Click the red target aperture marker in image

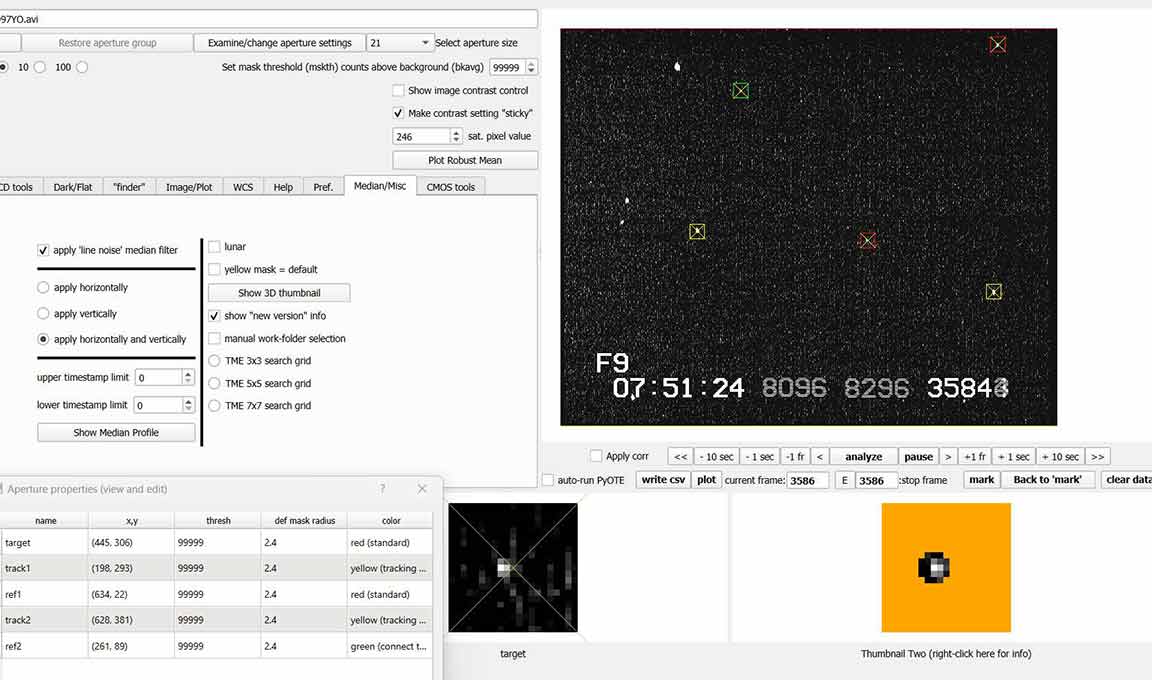pos(868,240)
